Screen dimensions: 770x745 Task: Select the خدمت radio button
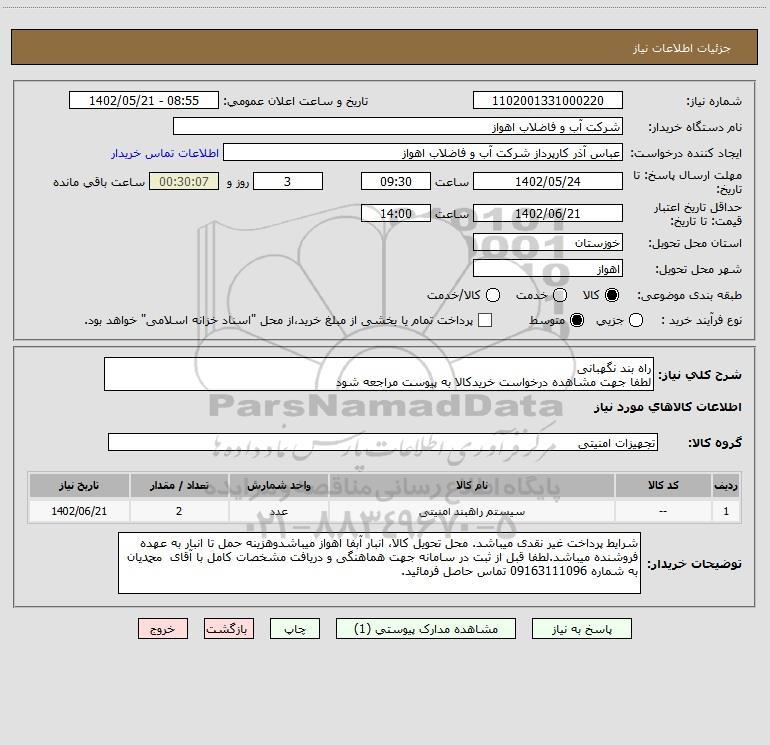click(x=560, y=295)
